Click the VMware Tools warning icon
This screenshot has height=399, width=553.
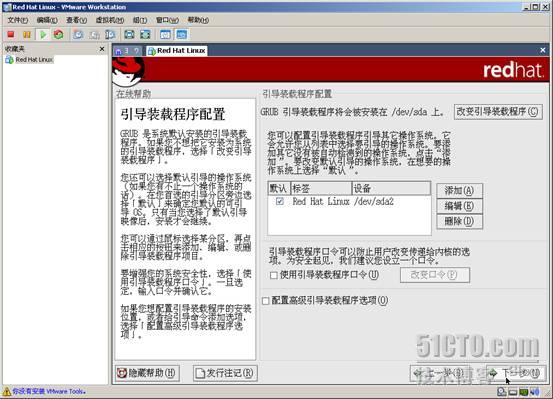[7, 391]
